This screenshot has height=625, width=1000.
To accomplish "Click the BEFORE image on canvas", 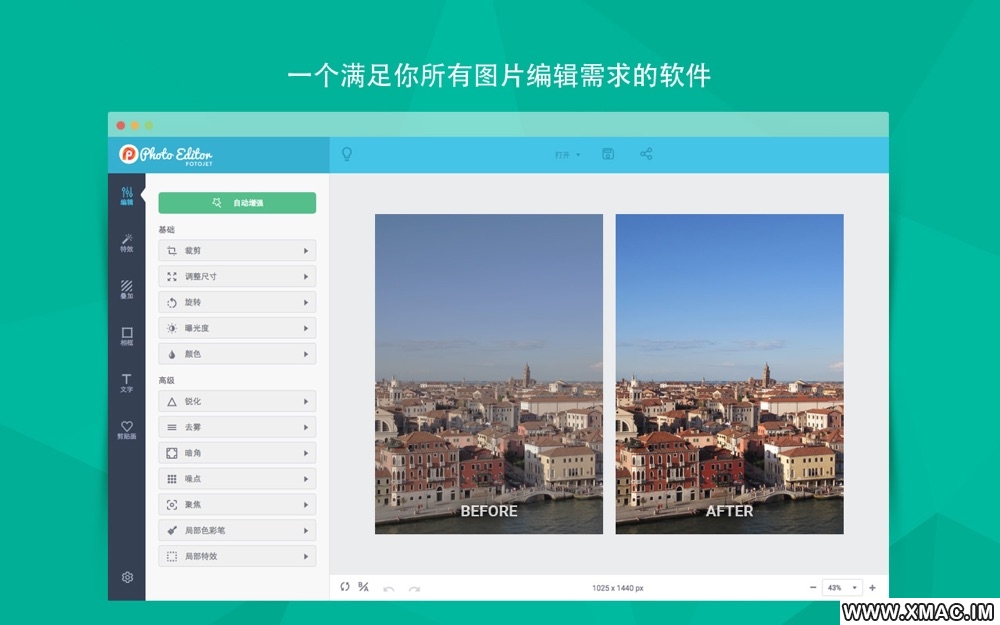I will click(489, 374).
